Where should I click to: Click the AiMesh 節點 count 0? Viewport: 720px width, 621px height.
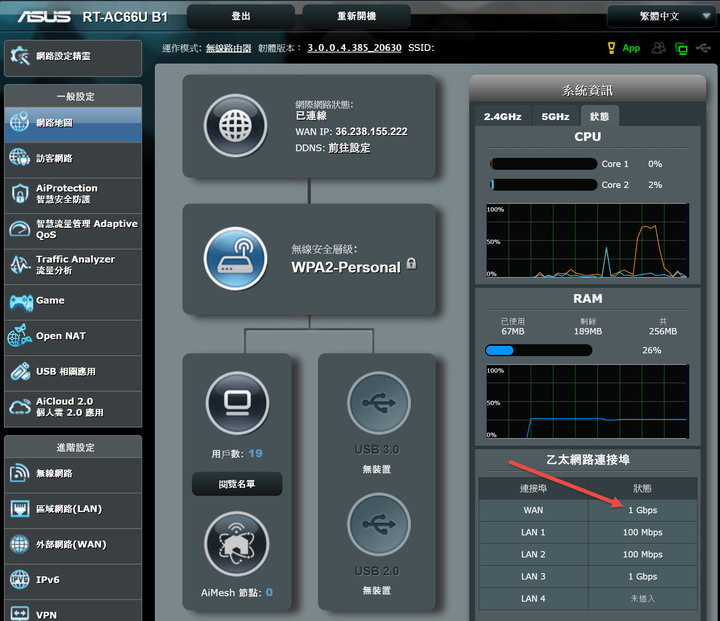click(269, 593)
